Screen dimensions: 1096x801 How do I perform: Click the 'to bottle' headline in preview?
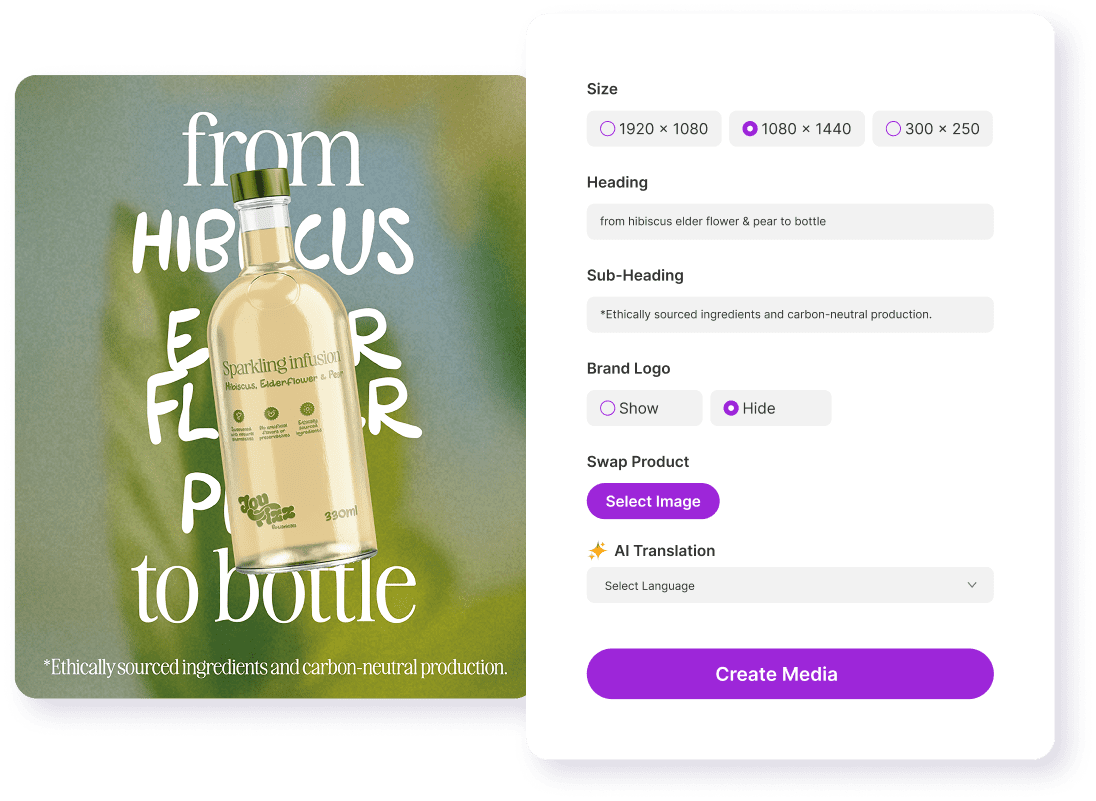point(273,587)
